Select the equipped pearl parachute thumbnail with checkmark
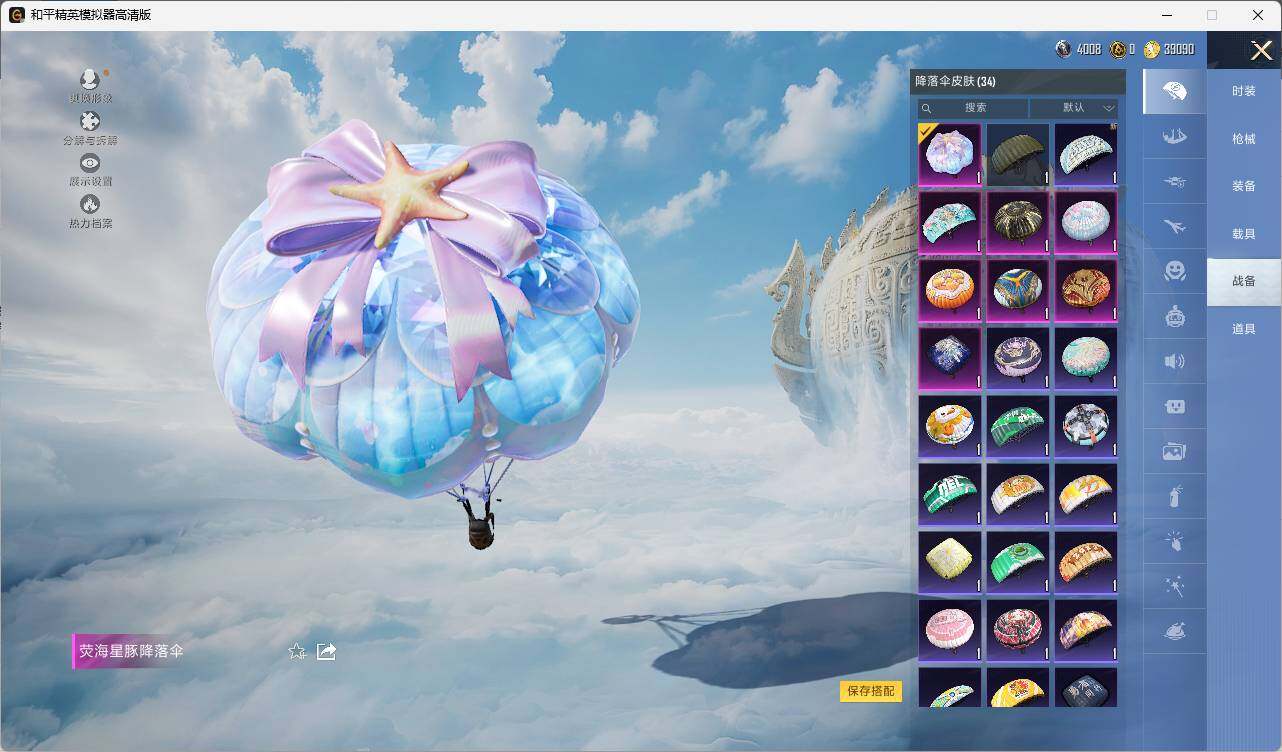The image size is (1282, 752). point(950,155)
